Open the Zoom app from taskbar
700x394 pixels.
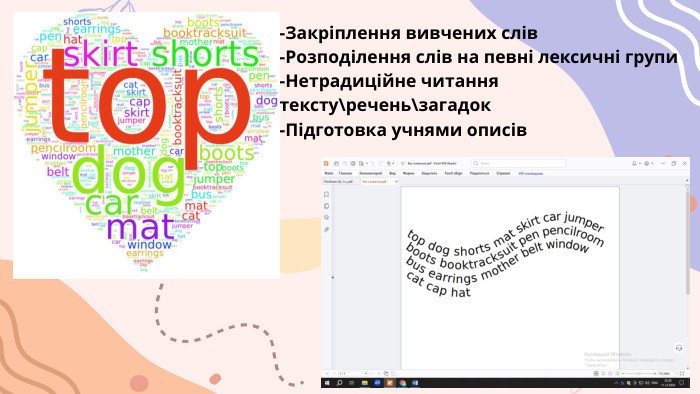tap(377, 383)
